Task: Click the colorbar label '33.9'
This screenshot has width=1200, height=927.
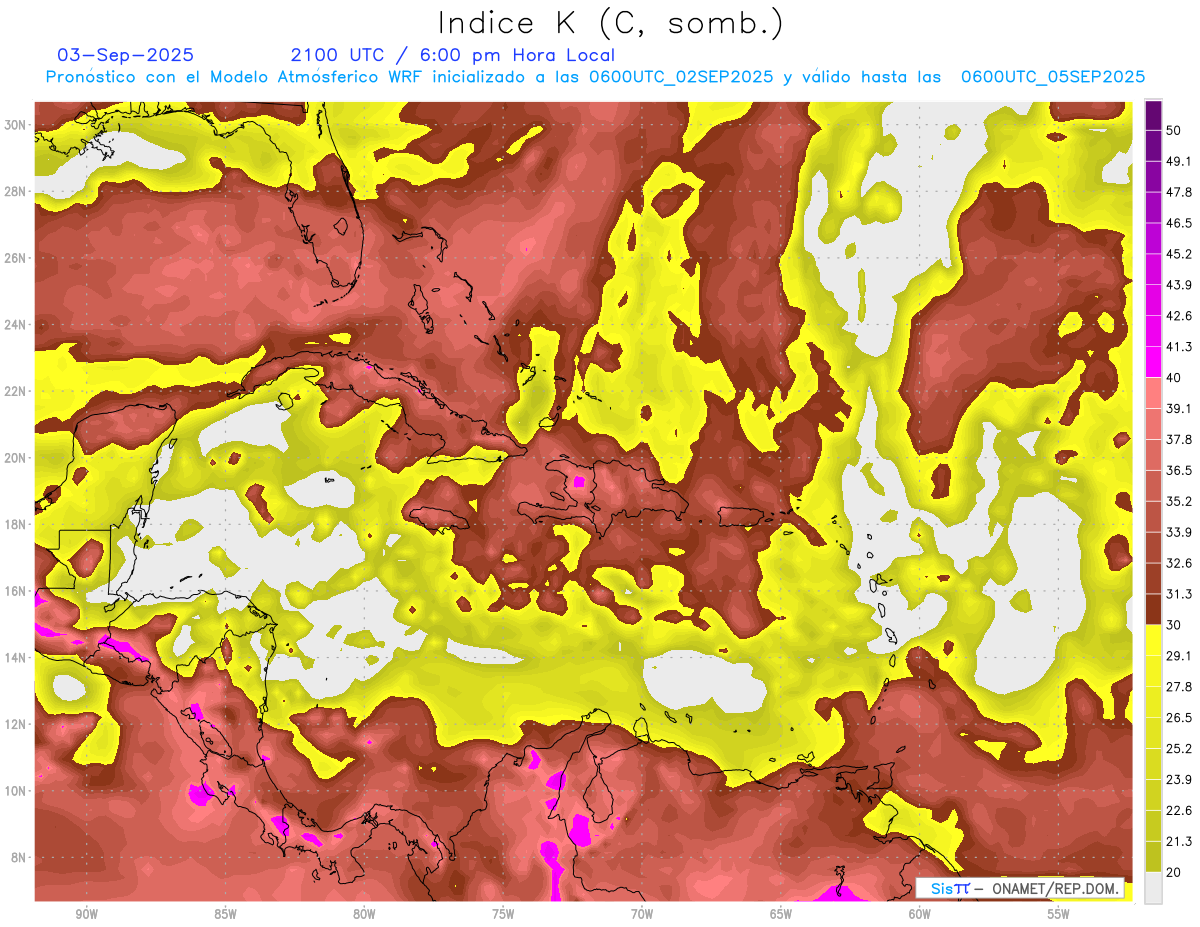Action: (x=1178, y=532)
